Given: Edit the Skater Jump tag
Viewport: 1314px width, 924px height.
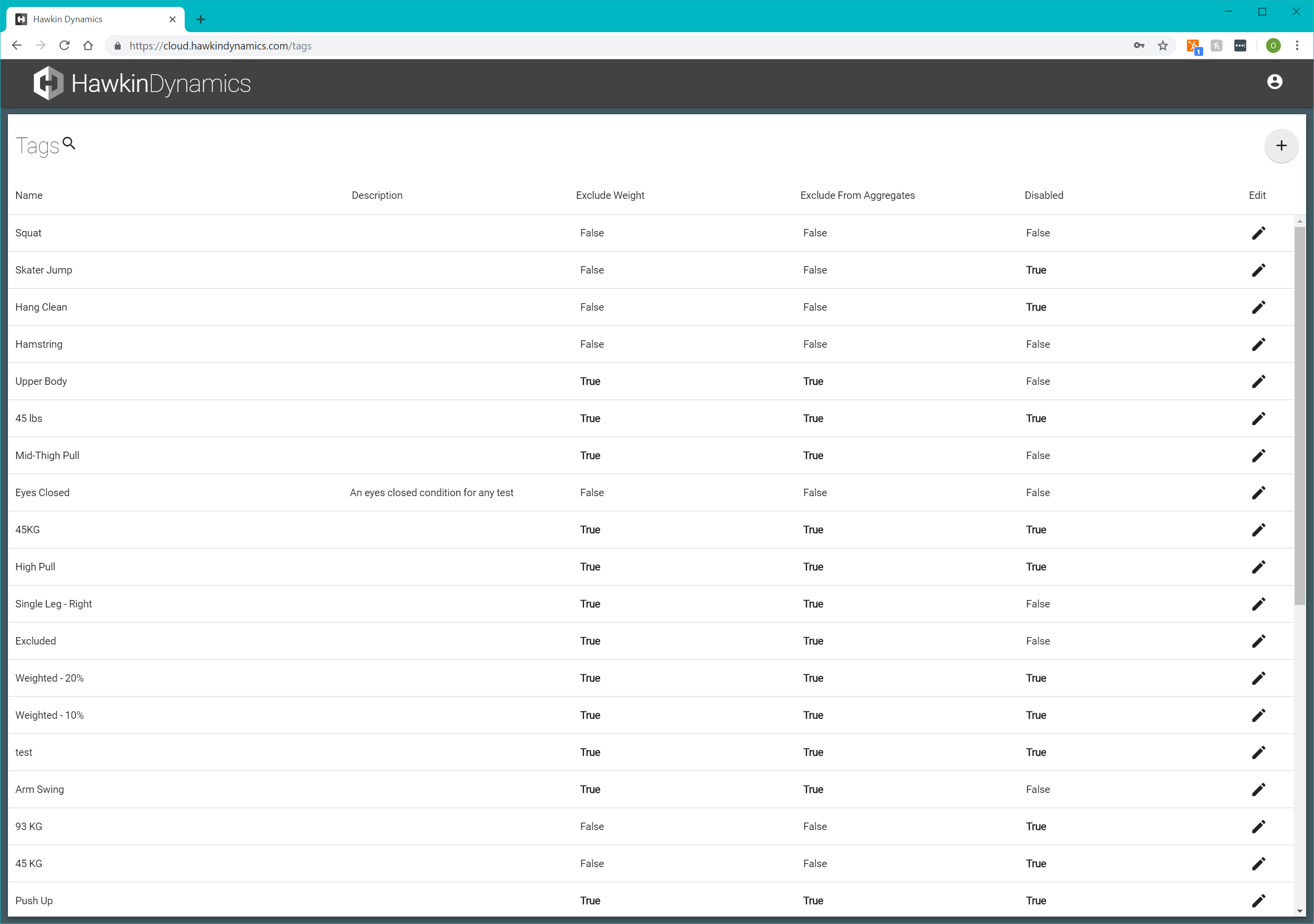Looking at the screenshot, I should pyautogui.click(x=1259, y=270).
